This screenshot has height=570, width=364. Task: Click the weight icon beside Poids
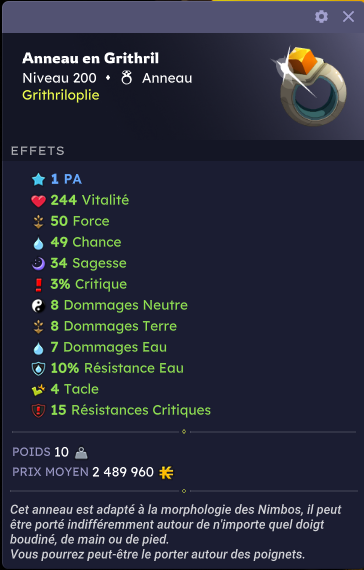81,453
